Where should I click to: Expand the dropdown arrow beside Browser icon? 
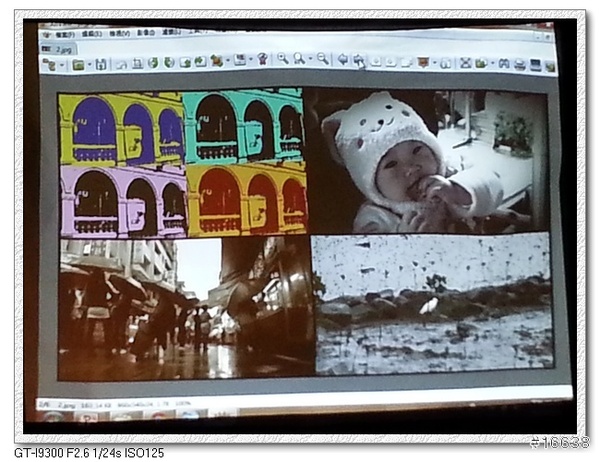coord(60,65)
